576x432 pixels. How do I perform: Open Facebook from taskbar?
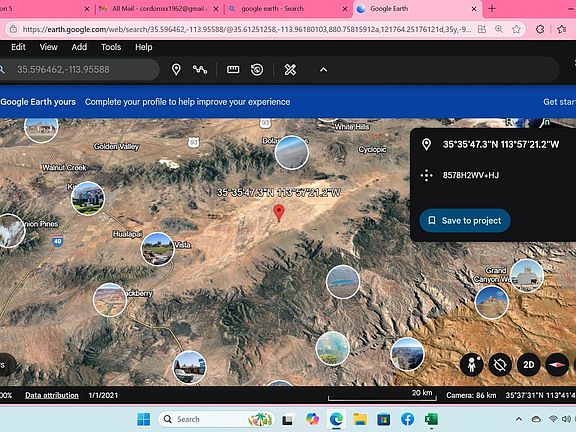pos(407,419)
